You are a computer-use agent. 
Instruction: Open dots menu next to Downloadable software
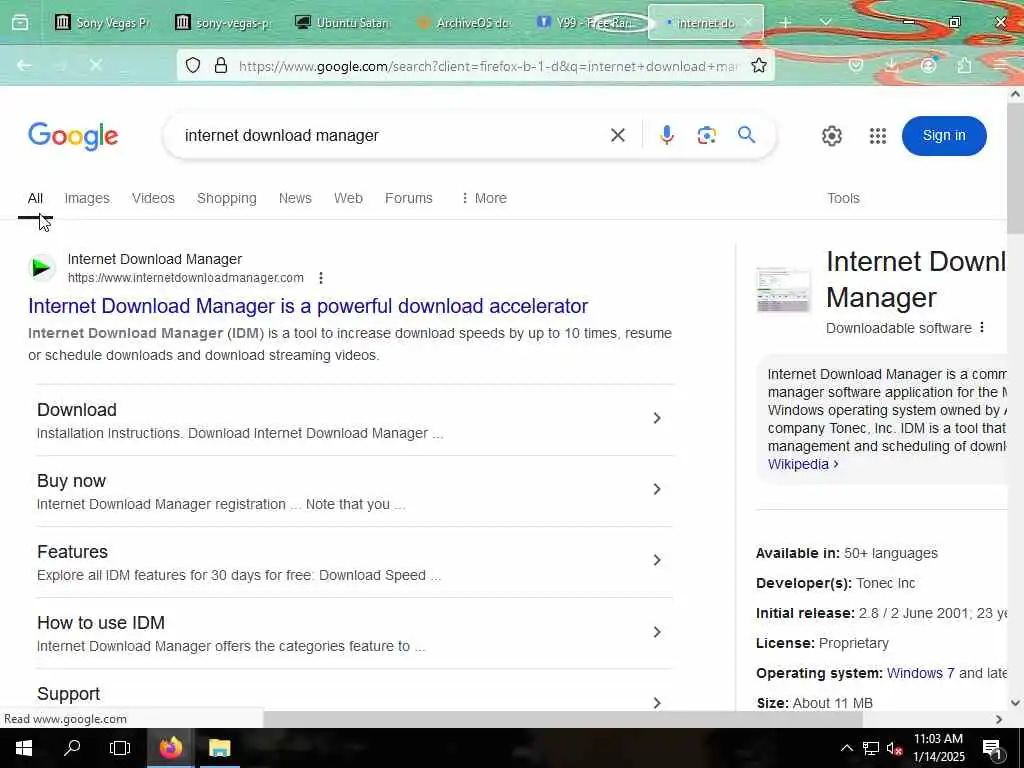(982, 328)
